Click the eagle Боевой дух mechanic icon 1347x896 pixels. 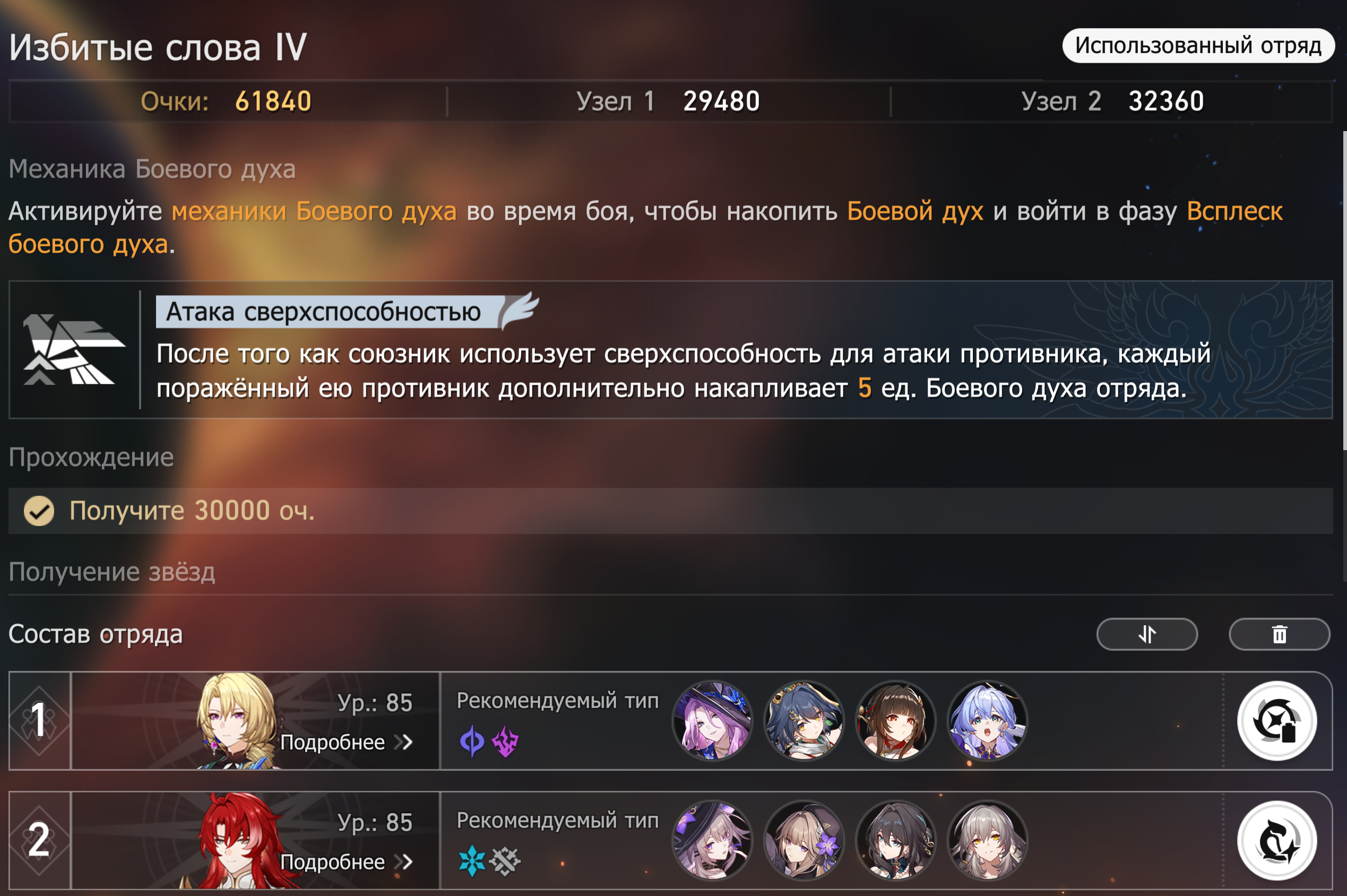74,349
